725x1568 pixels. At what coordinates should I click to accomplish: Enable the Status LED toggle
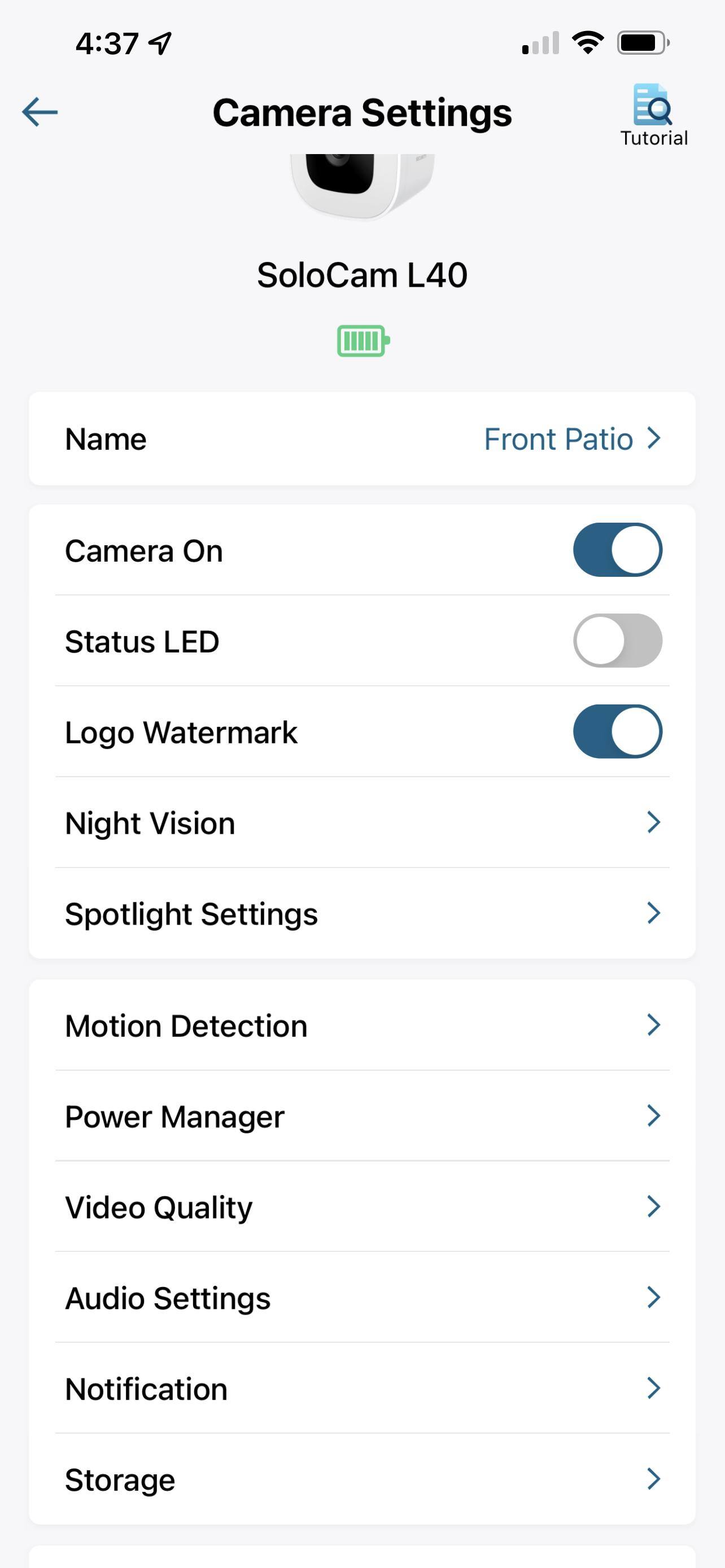[x=617, y=640]
